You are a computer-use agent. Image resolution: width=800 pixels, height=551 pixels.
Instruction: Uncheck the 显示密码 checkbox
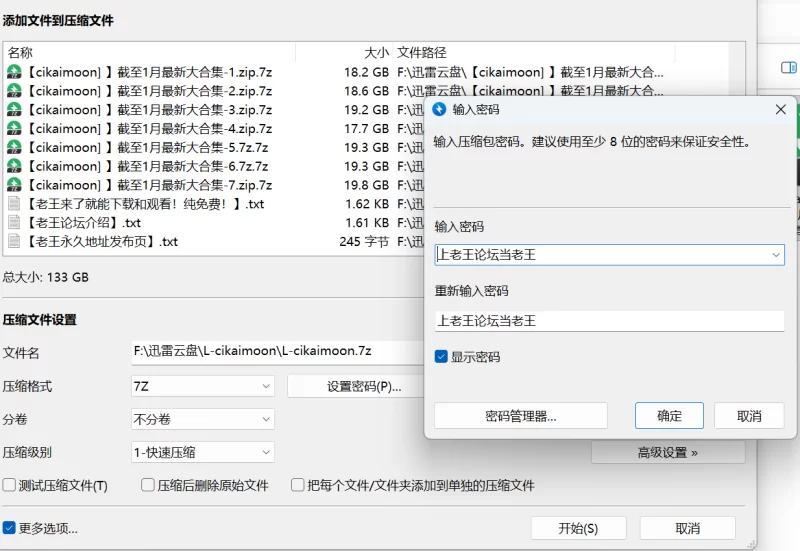pos(441,357)
